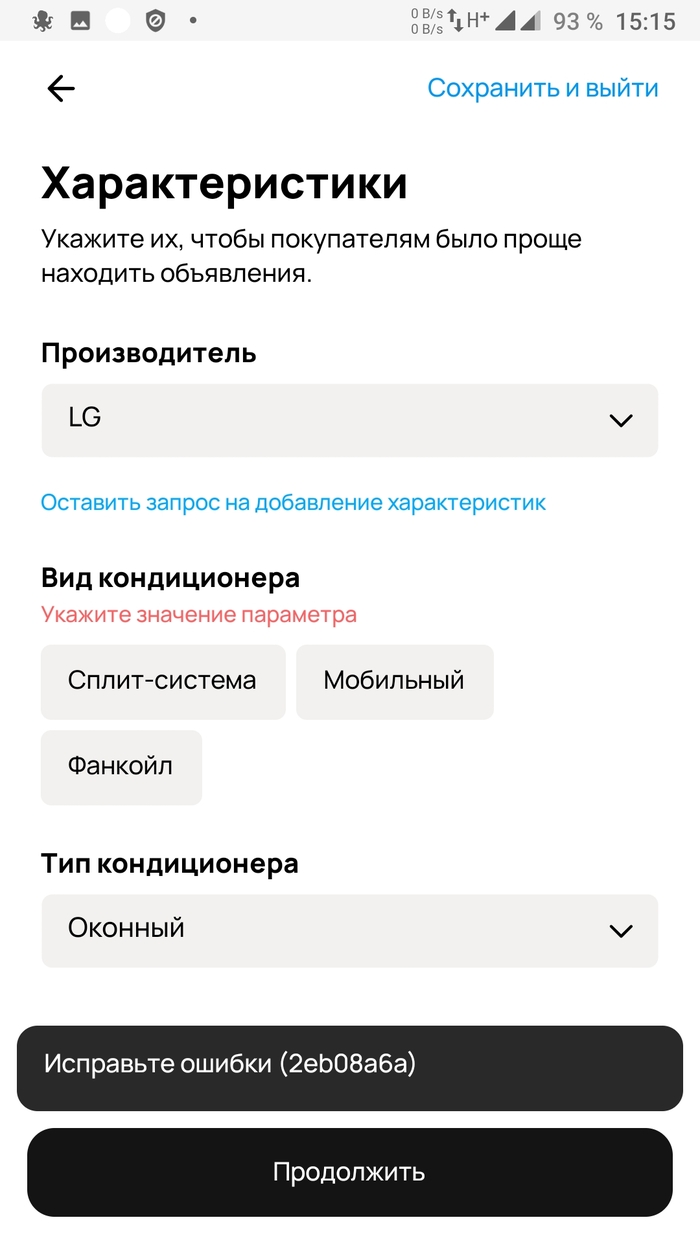
Task: Tap the back arrow icon
Action: pyautogui.click(x=61, y=89)
